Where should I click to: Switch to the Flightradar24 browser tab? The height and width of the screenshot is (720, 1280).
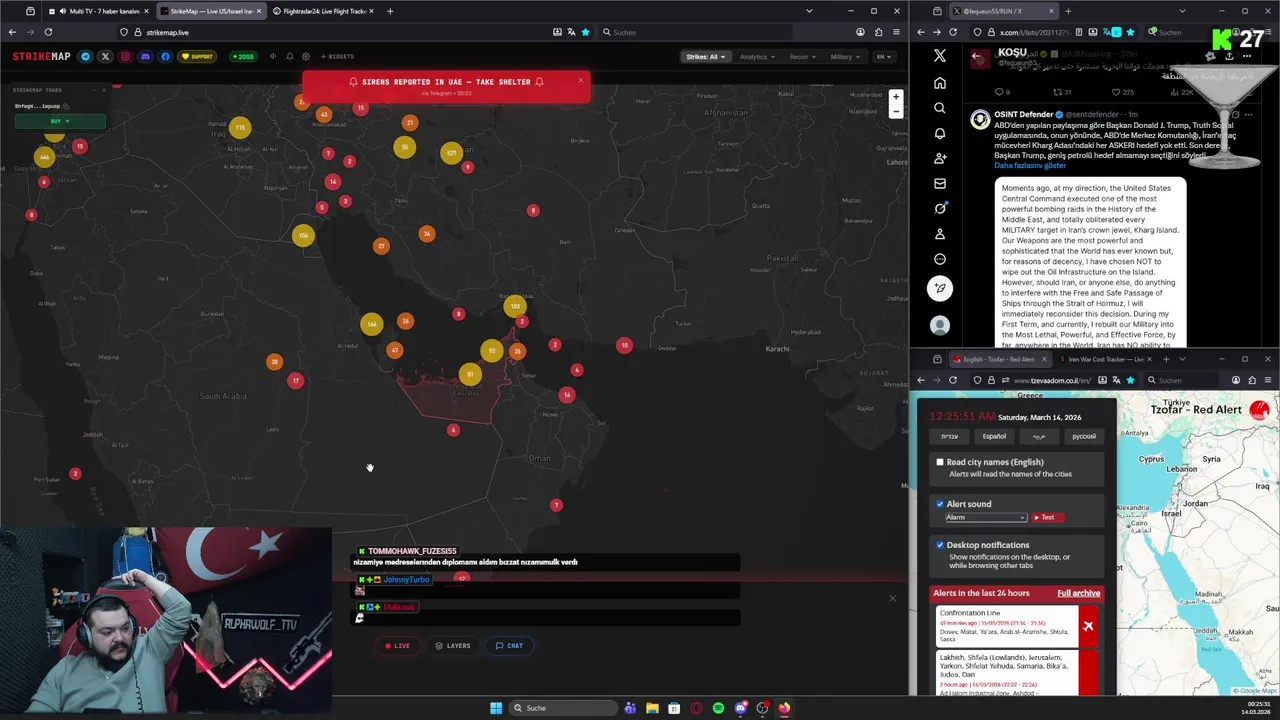click(325, 11)
